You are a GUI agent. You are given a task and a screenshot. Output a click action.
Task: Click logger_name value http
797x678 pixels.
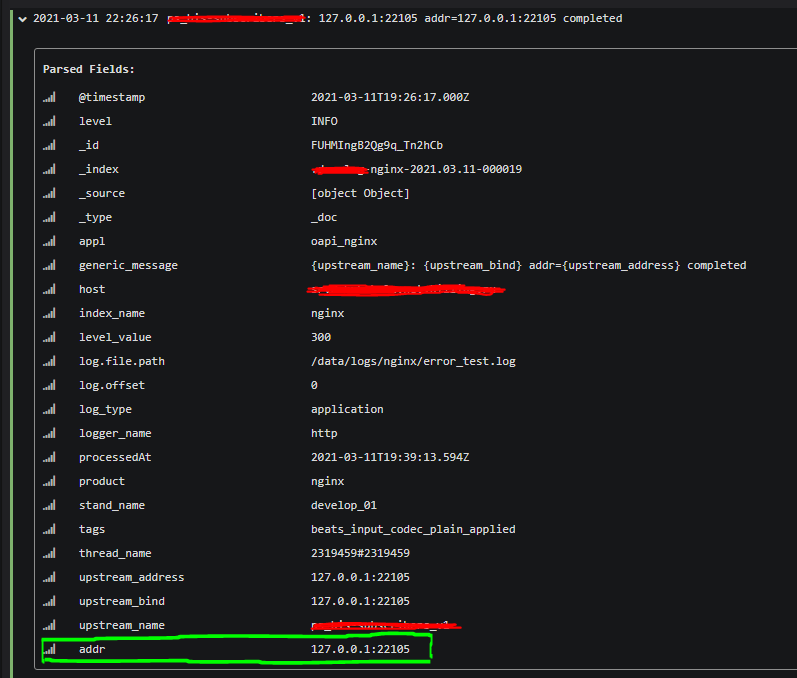324,434
